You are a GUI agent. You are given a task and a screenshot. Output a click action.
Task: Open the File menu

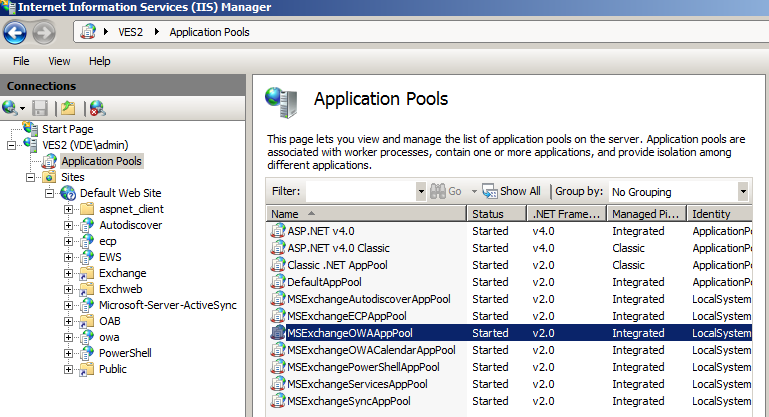[x=21, y=61]
